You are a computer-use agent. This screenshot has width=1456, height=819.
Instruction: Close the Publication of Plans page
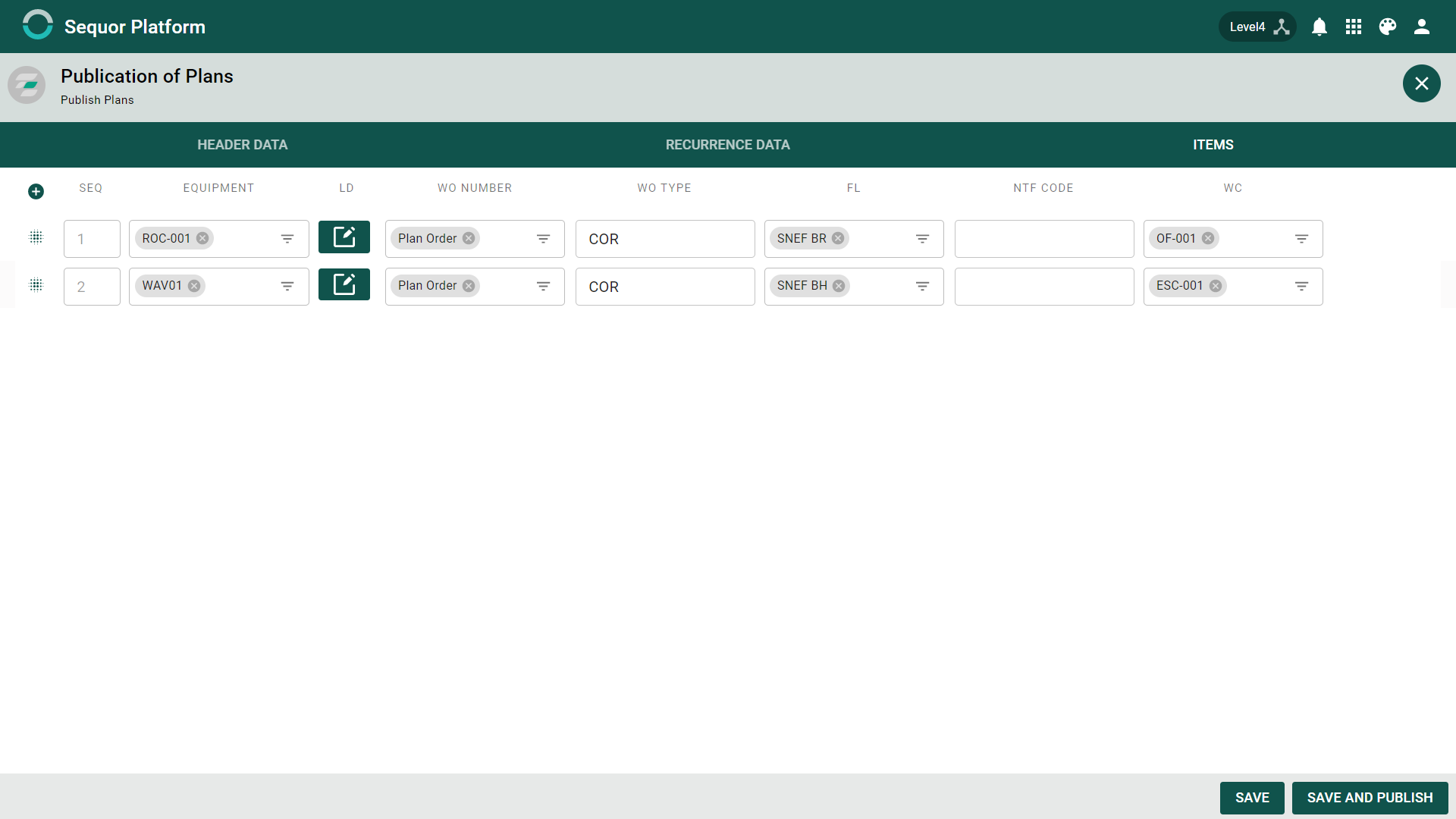click(1422, 83)
